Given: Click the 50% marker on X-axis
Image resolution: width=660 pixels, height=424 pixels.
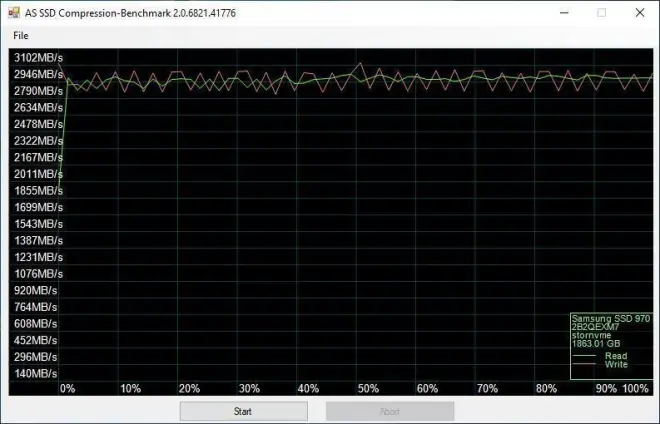Looking at the screenshot, I should tap(367, 389).
